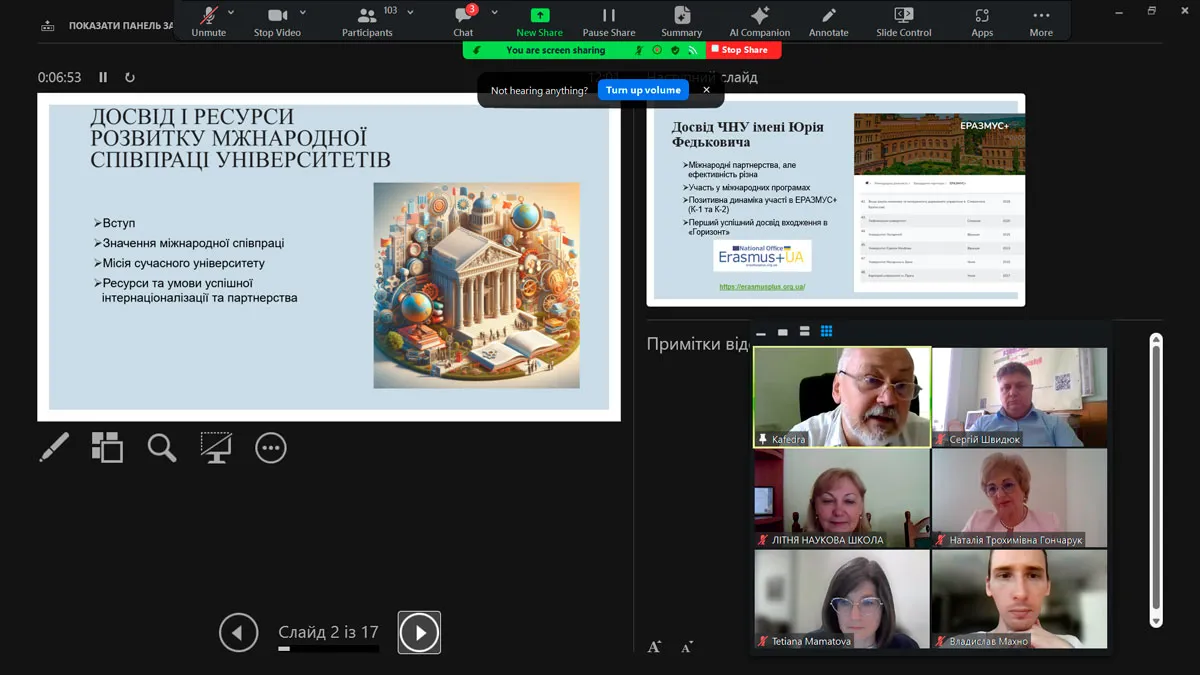This screenshot has height=675, width=1200.
Task: Open the Apps panel in Zoom toolbar
Action: tap(982, 20)
